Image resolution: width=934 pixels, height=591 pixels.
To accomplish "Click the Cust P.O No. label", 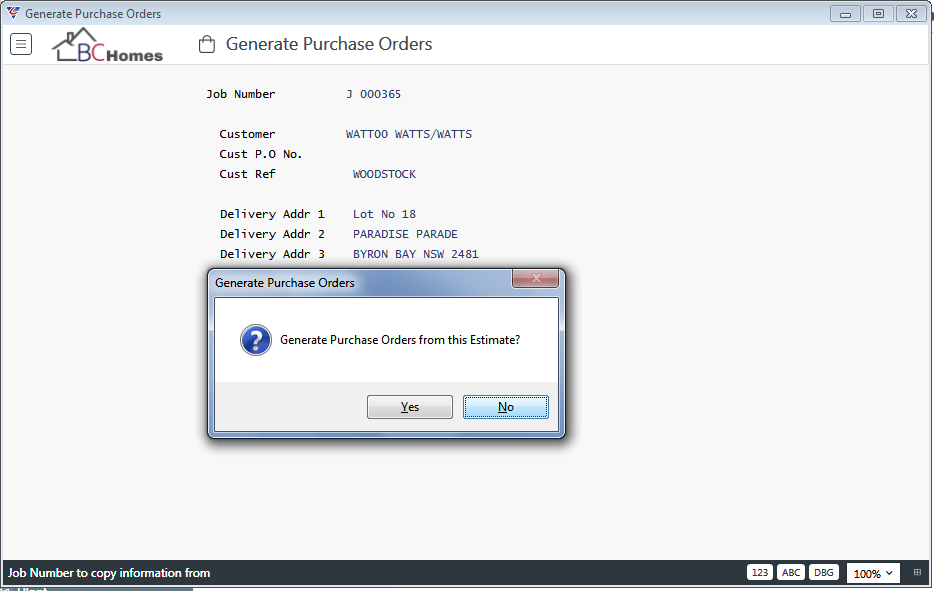I will tap(261, 154).
